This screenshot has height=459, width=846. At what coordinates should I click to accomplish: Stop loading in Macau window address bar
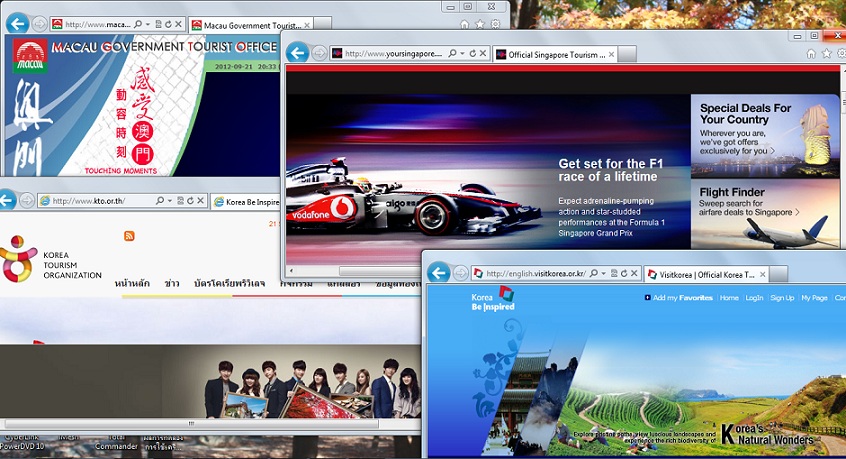point(179,24)
